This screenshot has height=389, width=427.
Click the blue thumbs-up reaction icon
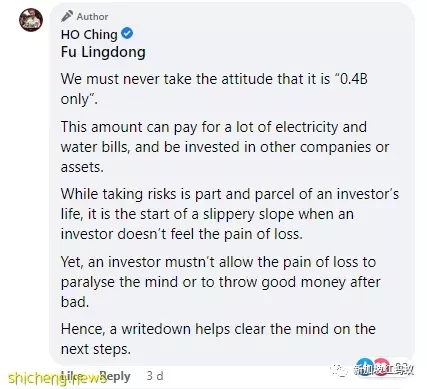click(364, 367)
